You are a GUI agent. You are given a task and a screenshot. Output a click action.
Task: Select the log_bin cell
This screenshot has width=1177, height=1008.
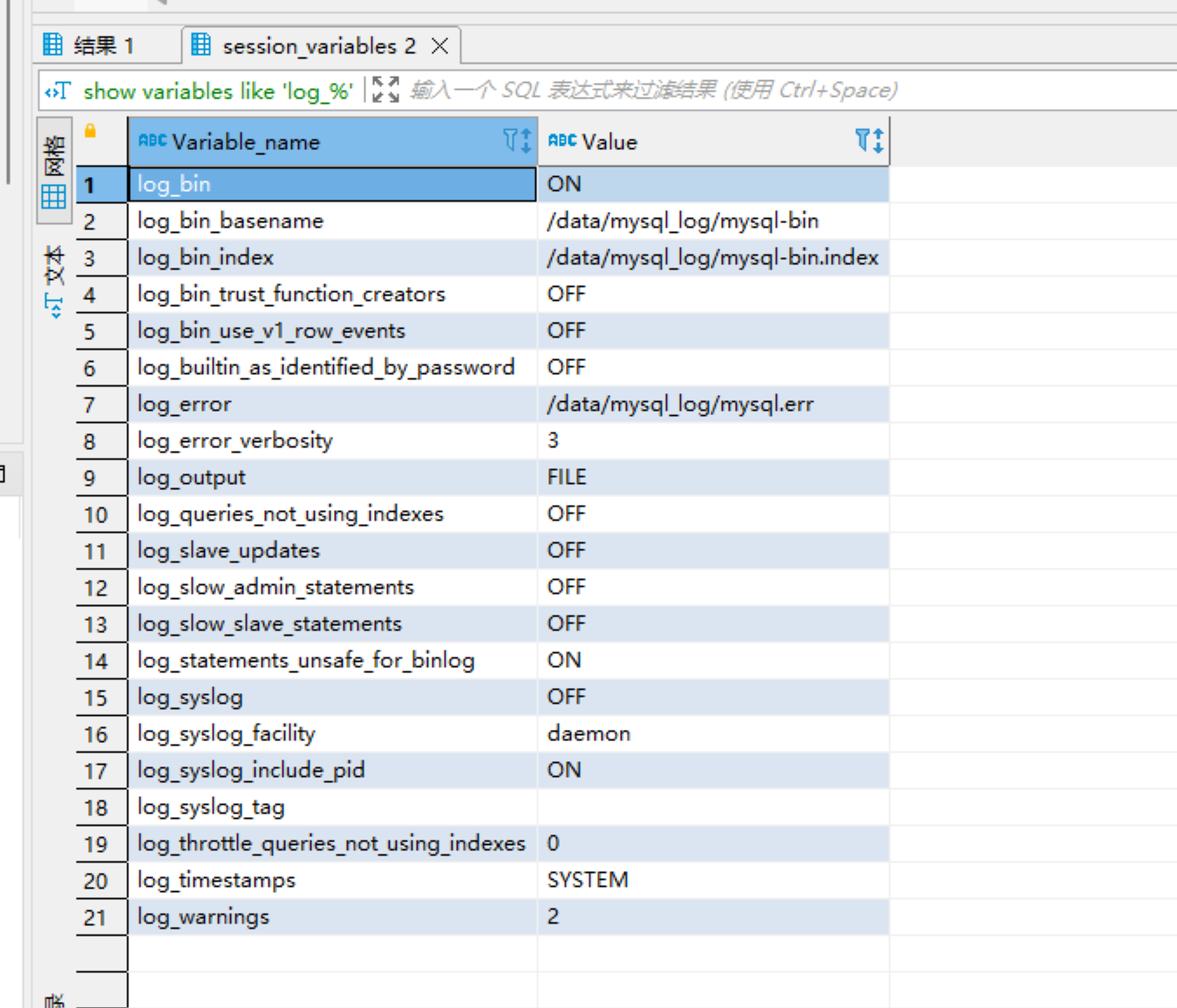point(332,184)
